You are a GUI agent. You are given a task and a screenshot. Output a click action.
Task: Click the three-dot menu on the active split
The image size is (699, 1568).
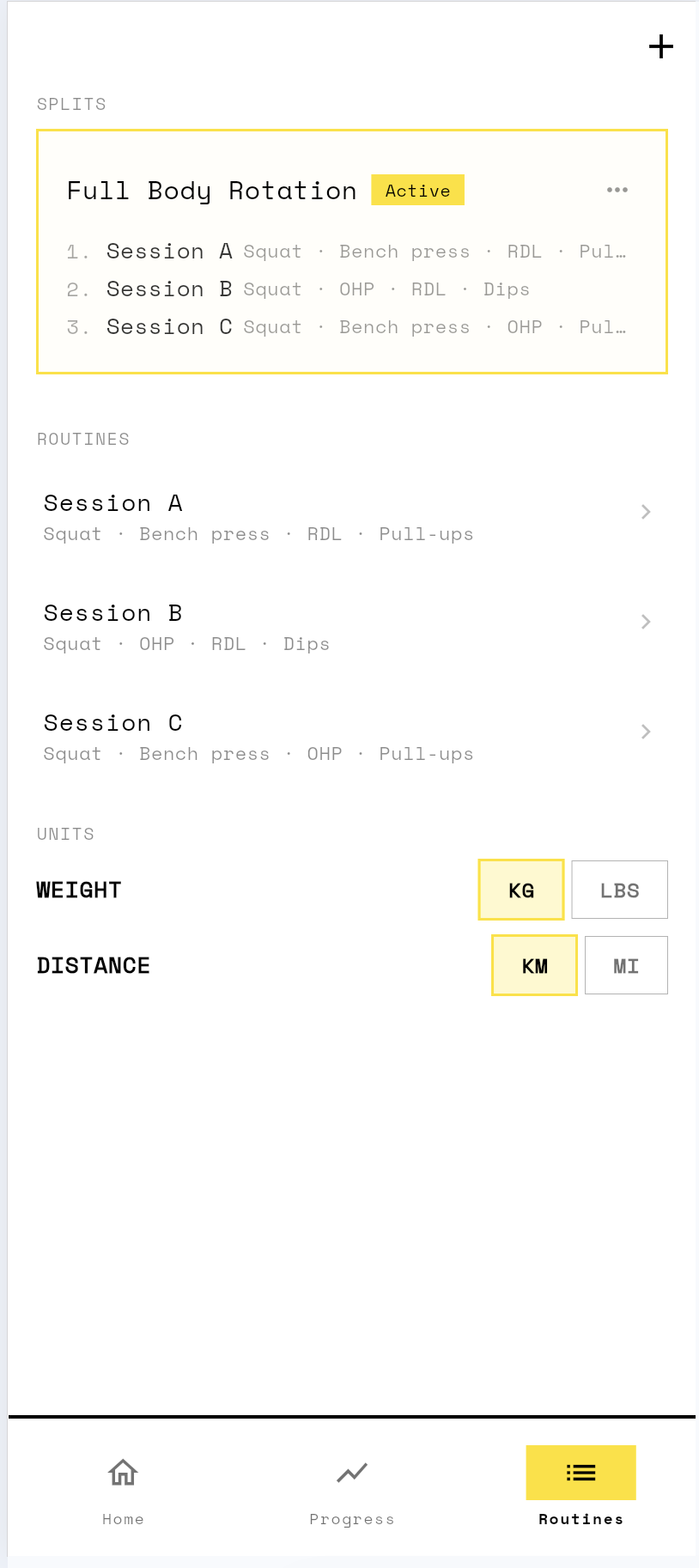(617, 190)
